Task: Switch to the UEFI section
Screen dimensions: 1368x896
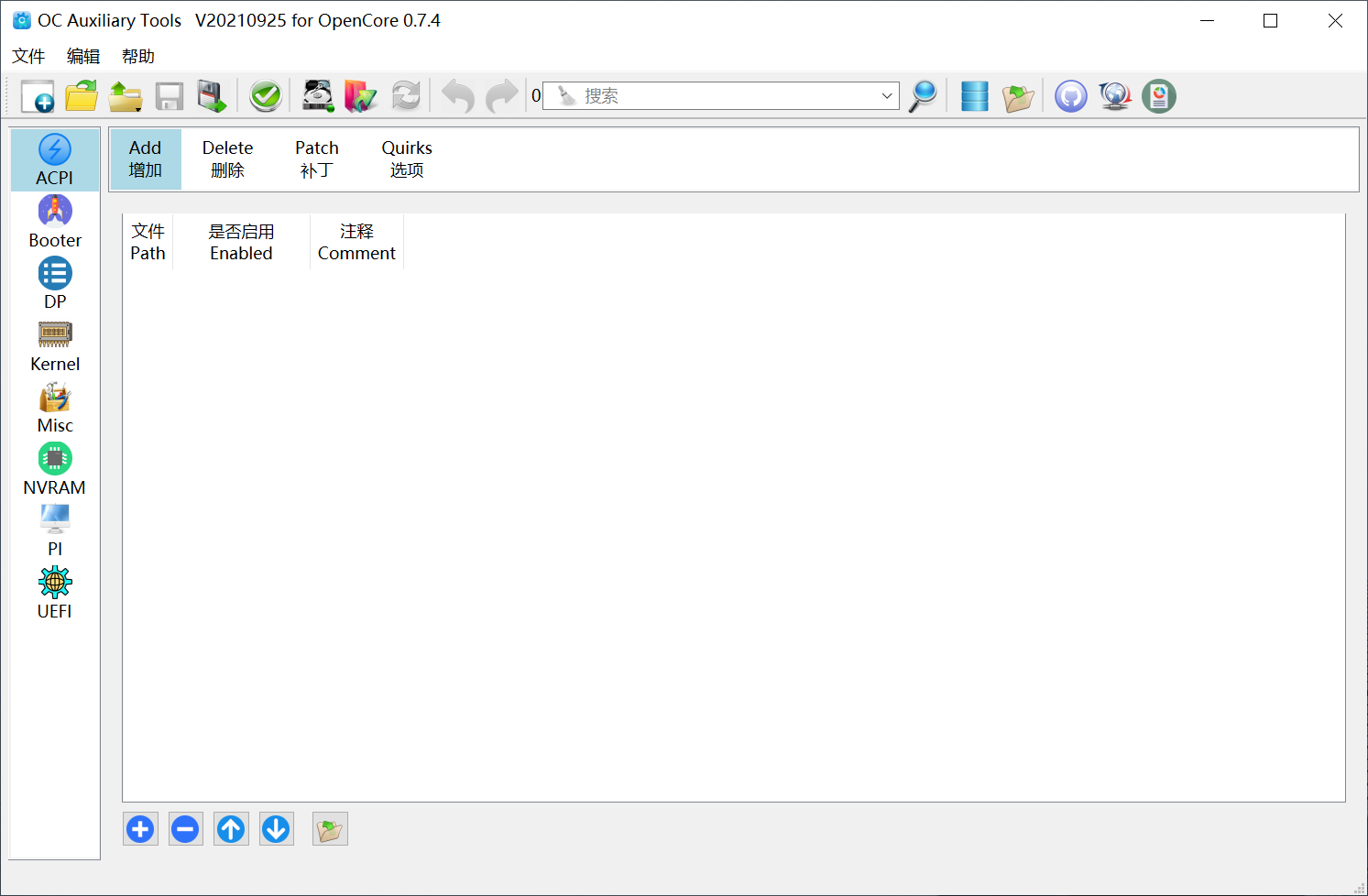Action: click(x=55, y=594)
